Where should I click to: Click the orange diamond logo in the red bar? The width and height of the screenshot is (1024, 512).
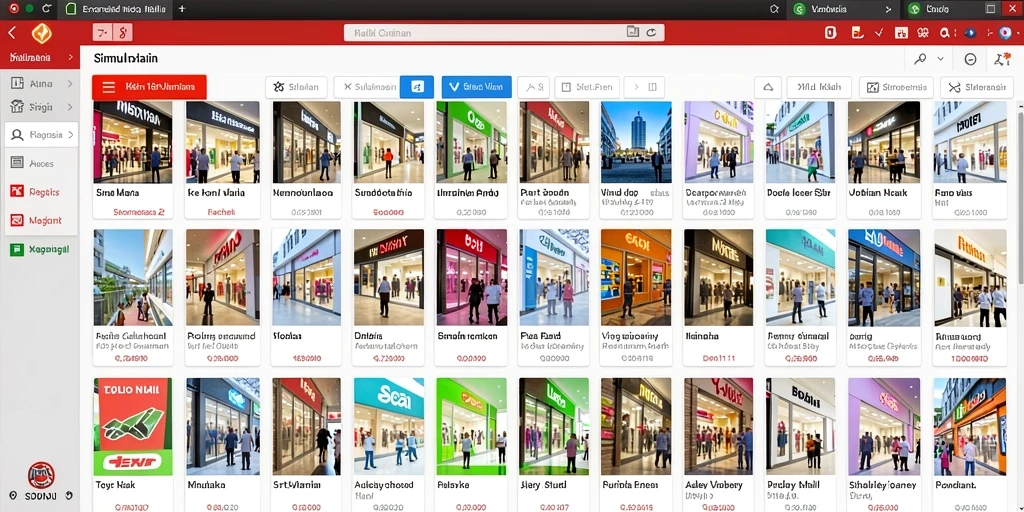pos(42,33)
